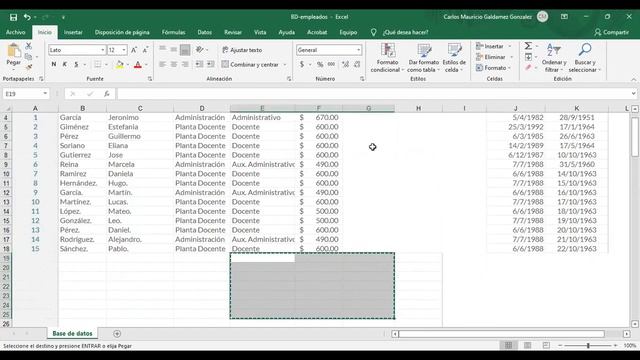Align text to the right
Viewport: 640px width, 360px height.
point(185,64)
